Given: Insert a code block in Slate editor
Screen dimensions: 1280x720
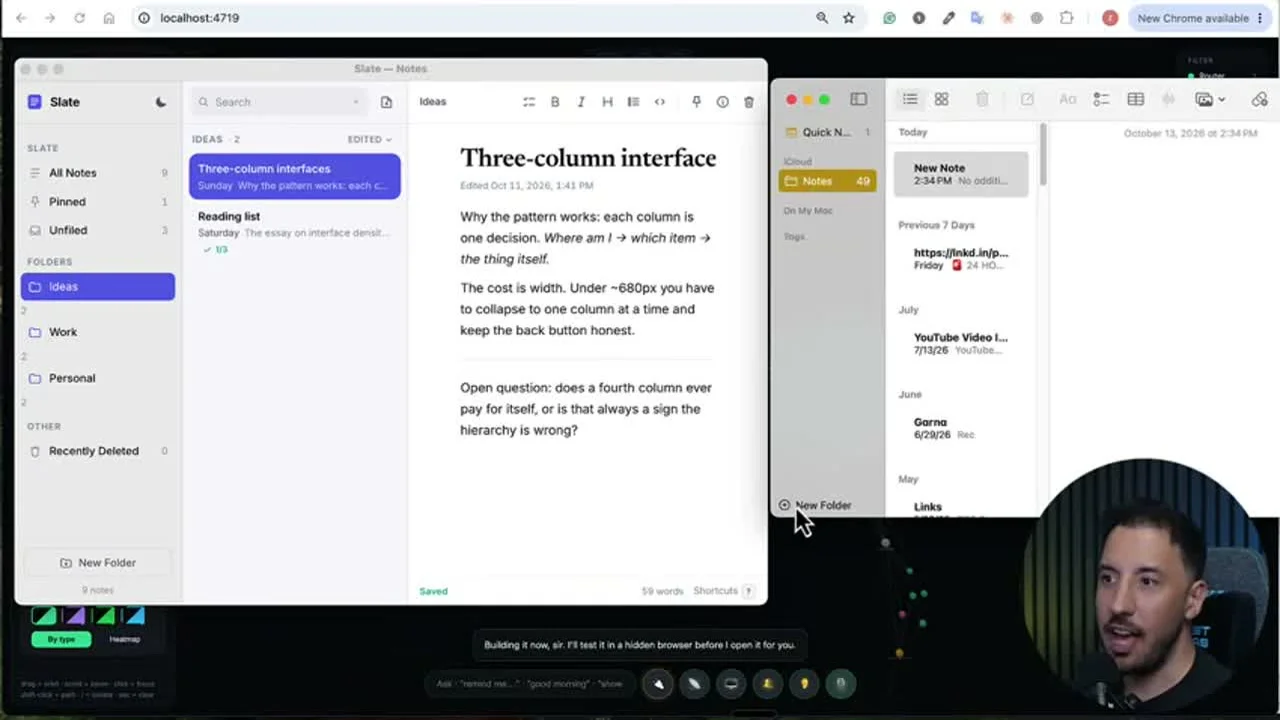Looking at the screenshot, I should 659,102.
